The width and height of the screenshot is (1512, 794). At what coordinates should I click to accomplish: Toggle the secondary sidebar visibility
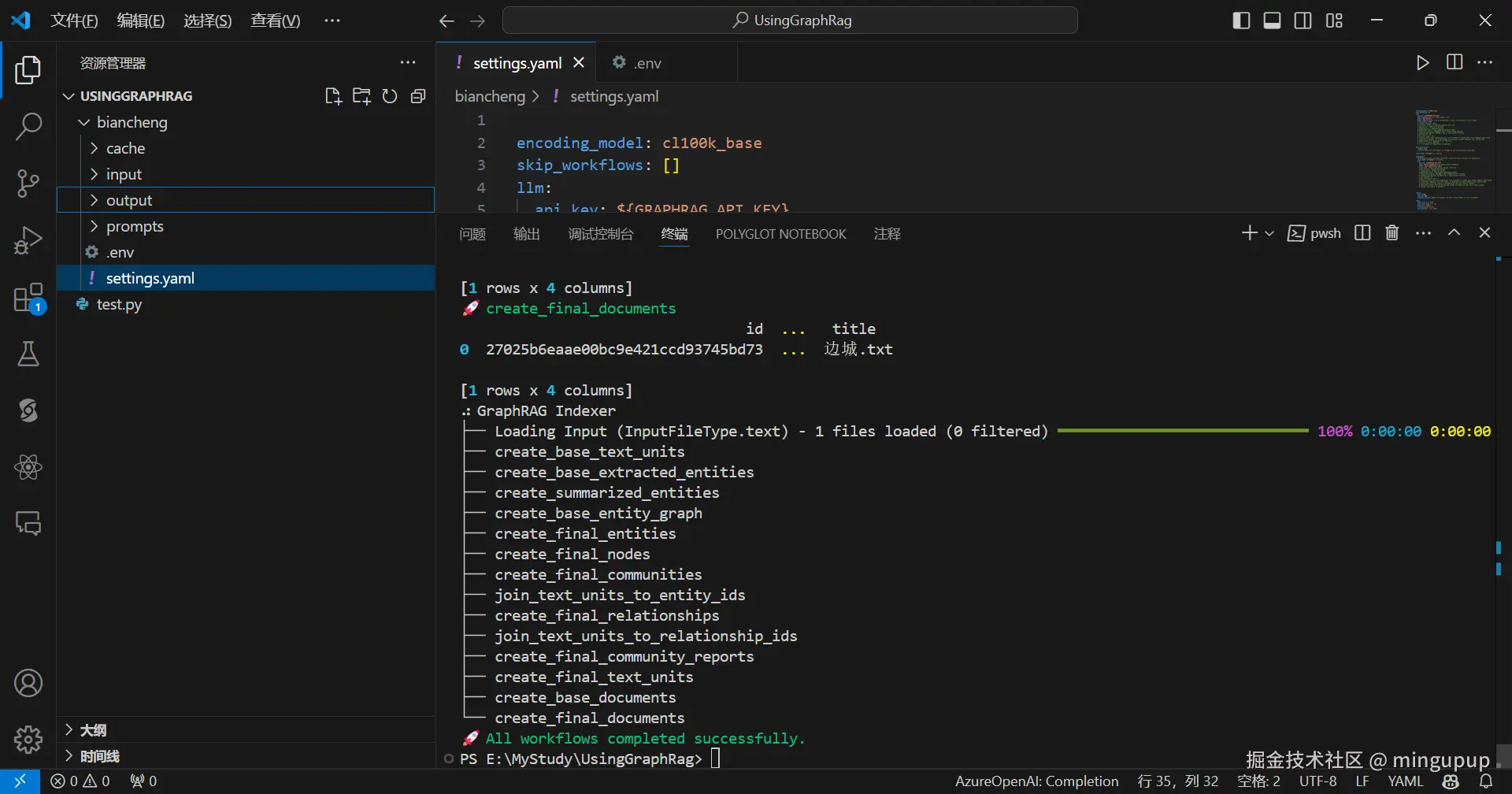click(1303, 20)
